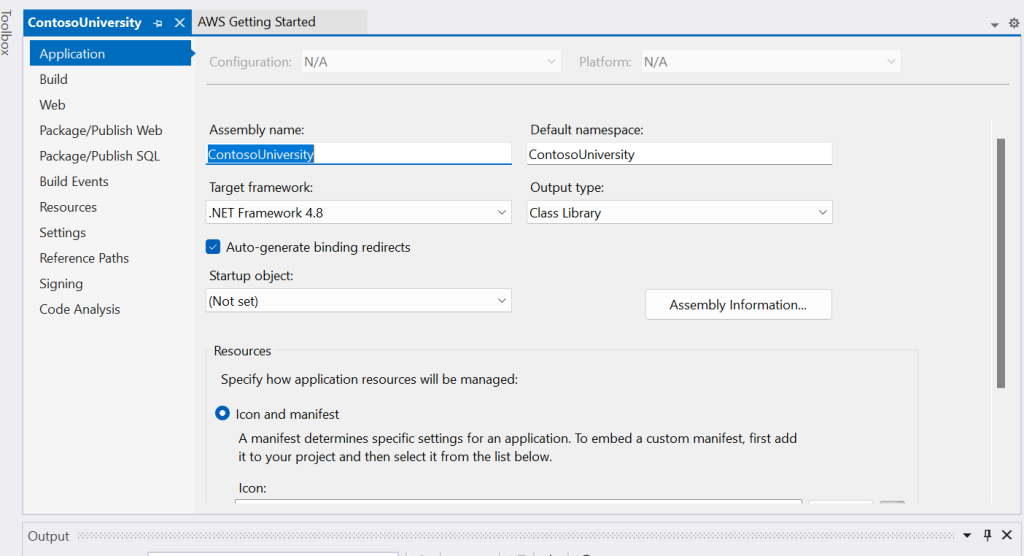This screenshot has width=1024, height=556.
Task: Open the tab well settings gear
Action: click(x=1014, y=23)
